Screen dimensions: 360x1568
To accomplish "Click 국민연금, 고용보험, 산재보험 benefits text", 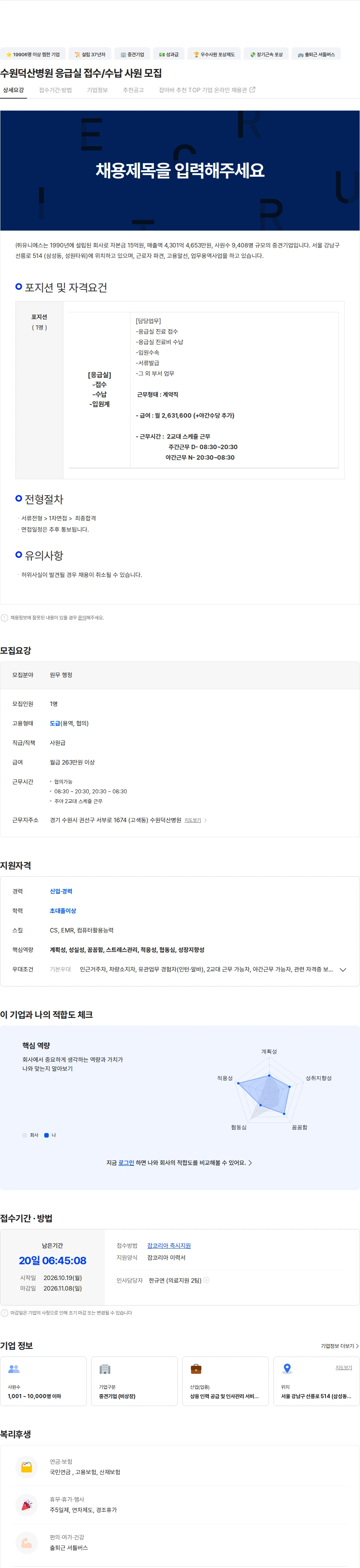I will pos(85,1472).
